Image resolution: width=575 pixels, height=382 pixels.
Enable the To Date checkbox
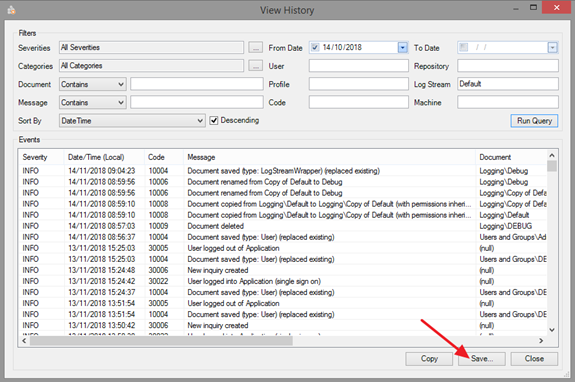[x=464, y=47]
